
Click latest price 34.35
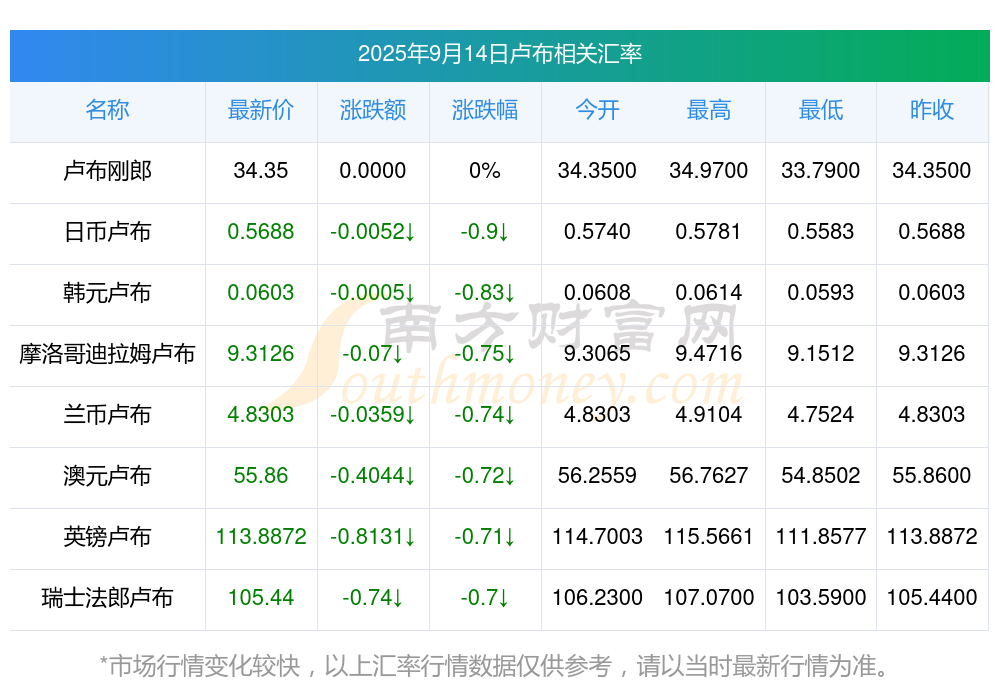pos(261,171)
